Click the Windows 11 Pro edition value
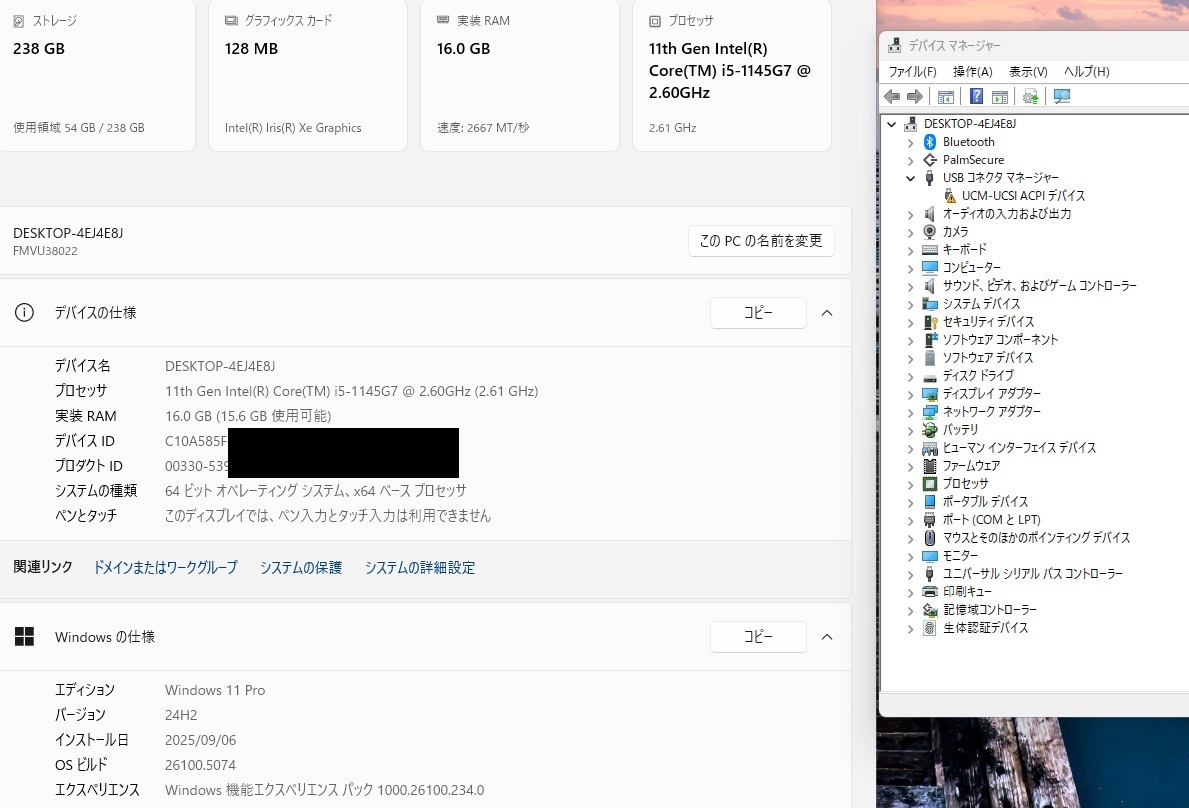The width and height of the screenshot is (1189, 808). coord(215,690)
